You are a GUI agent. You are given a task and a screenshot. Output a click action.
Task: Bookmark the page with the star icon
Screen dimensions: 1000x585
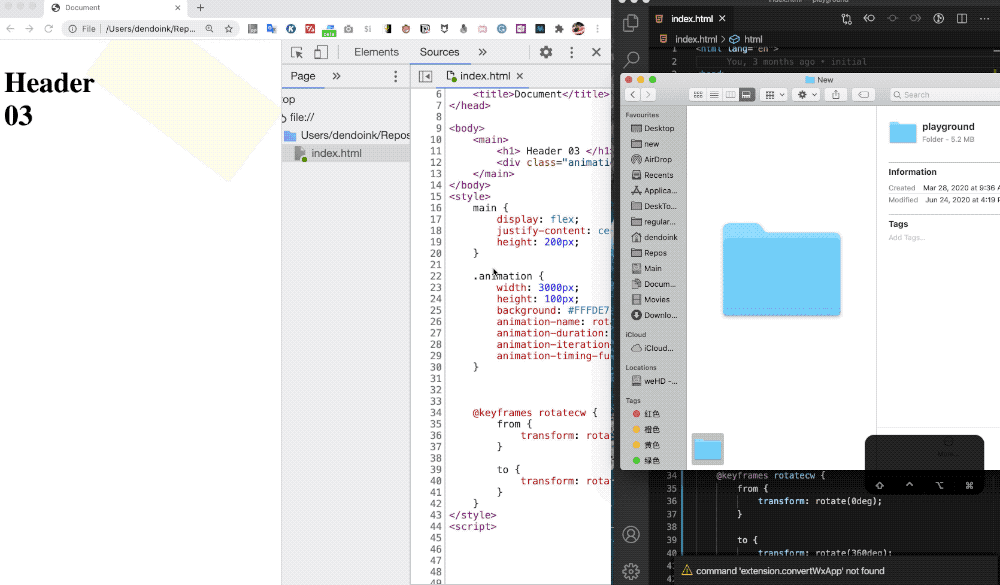[228, 29]
